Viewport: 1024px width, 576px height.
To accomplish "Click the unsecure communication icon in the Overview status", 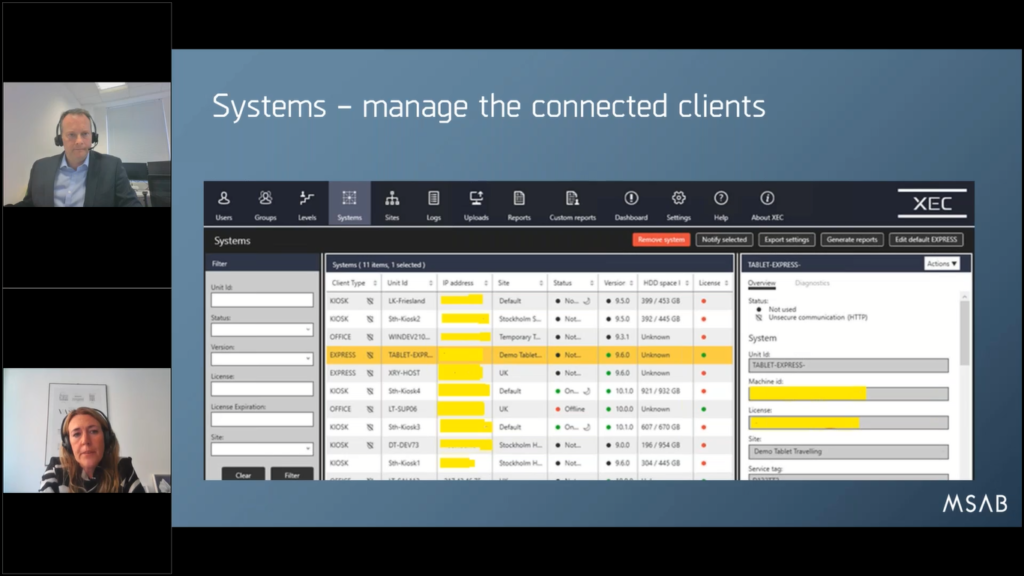I will click(758, 317).
